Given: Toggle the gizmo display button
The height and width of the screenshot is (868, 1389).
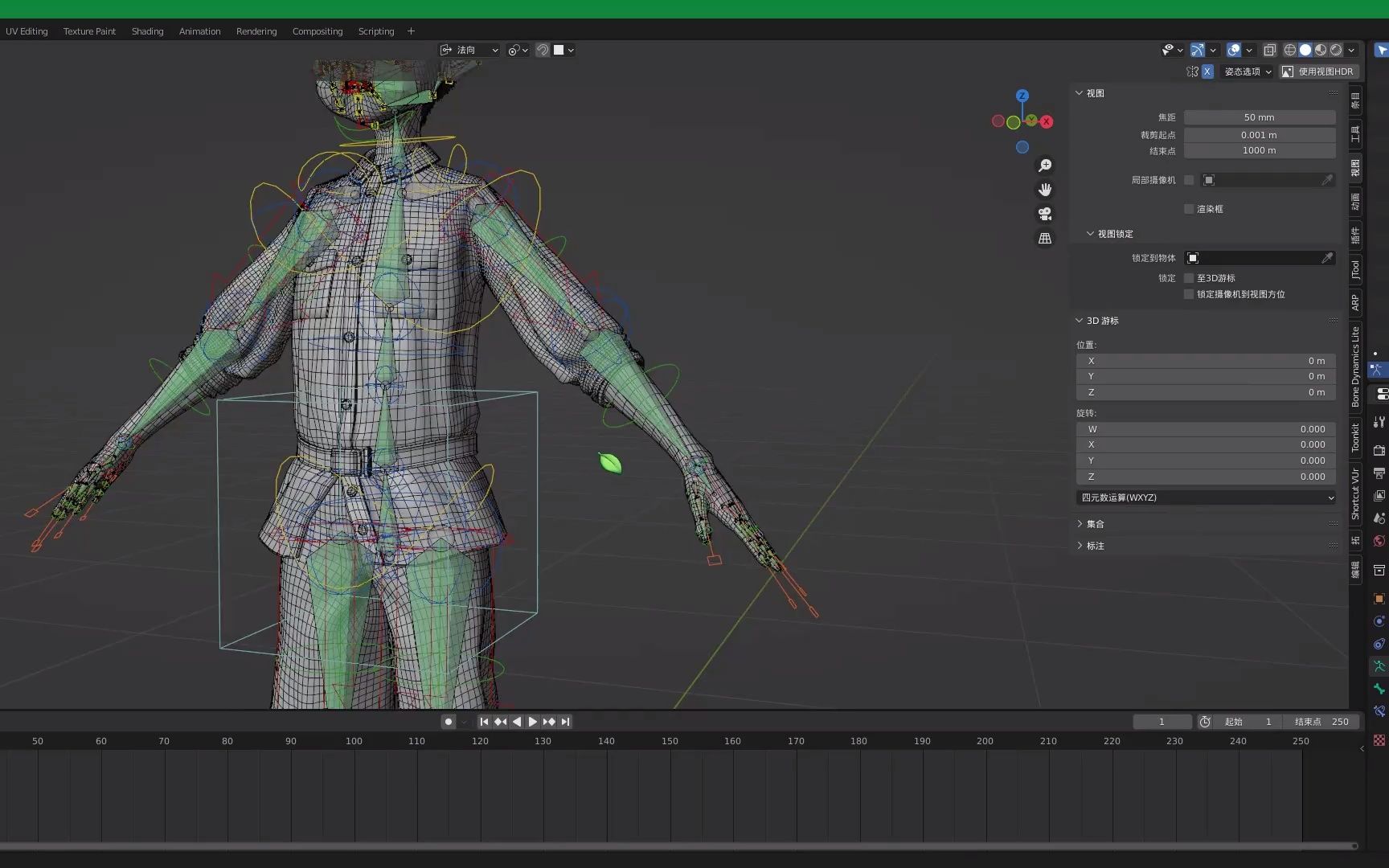Looking at the screenshot, I should [x=1198, y=50].
